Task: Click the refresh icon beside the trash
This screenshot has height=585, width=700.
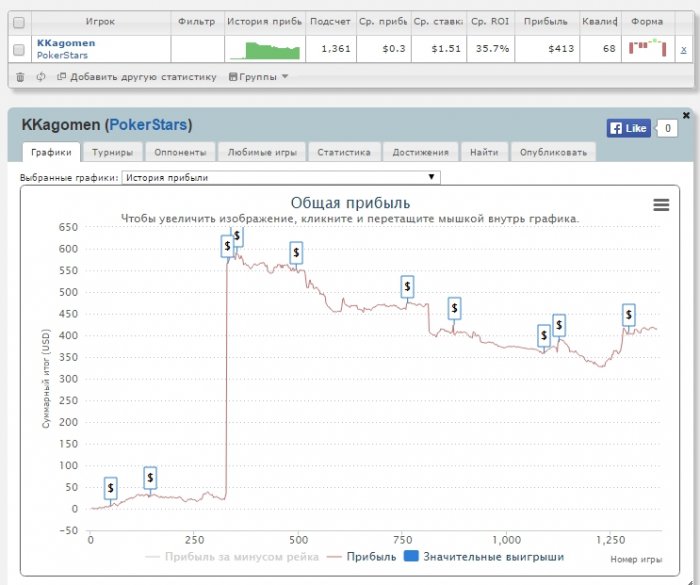Action: tap(41, 77)
